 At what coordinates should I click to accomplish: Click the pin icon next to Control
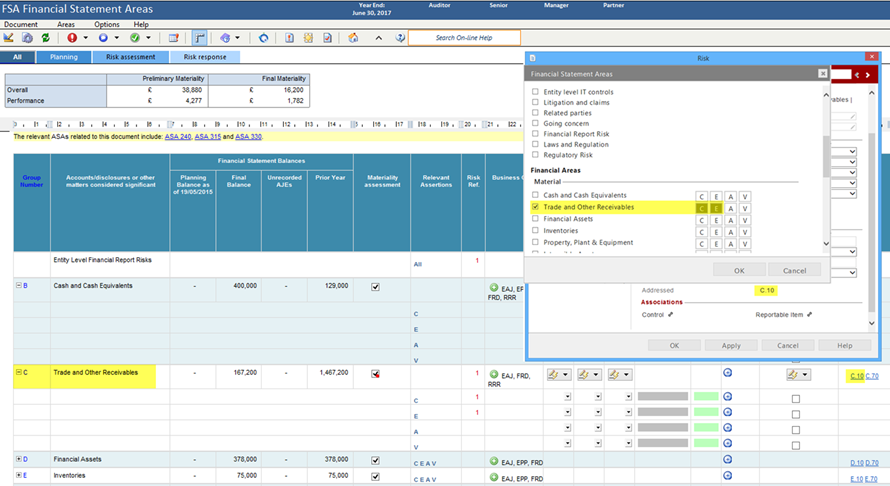pos(670,315)
